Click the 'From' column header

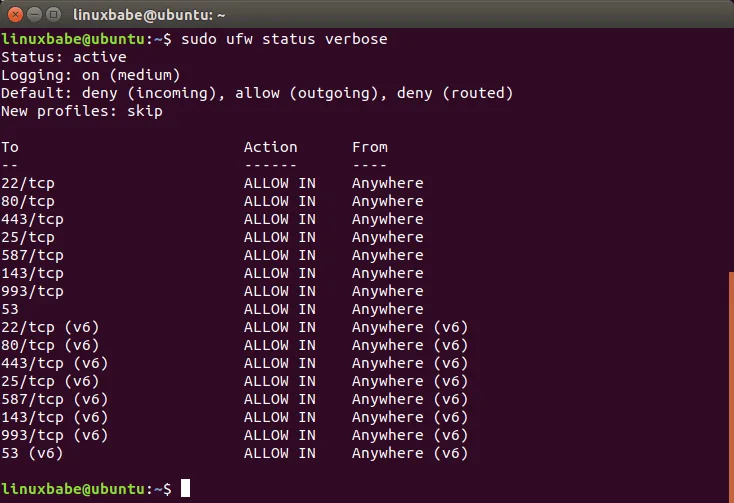click(370, 147)
